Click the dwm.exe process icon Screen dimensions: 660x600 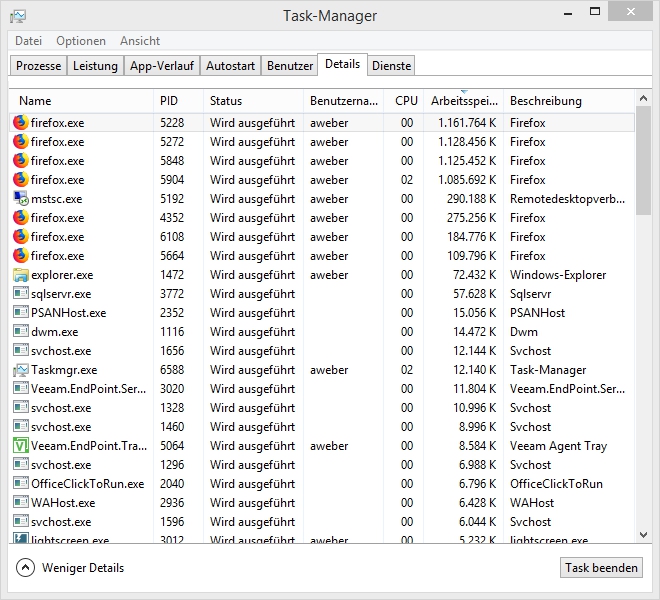pos(21,332)
